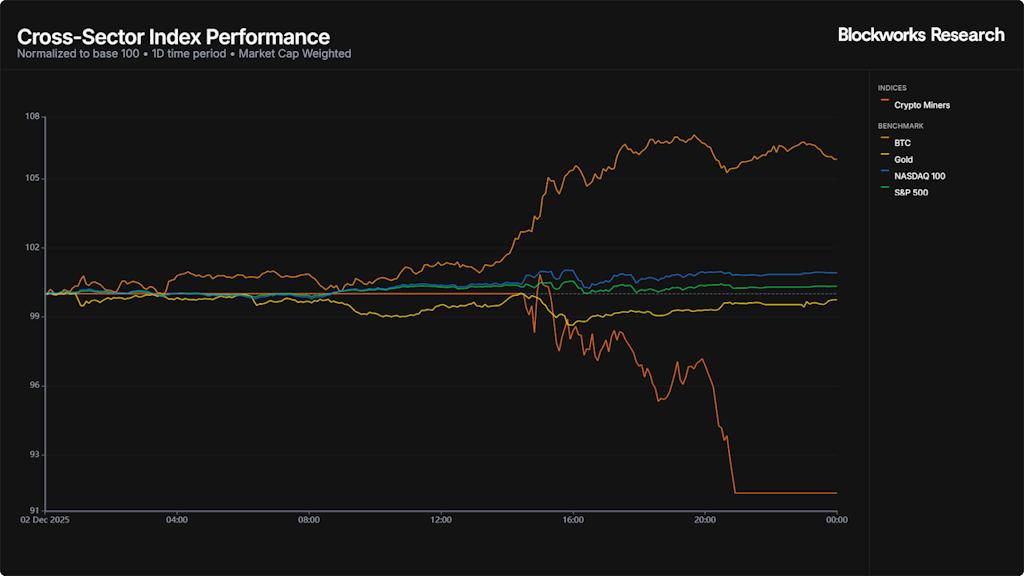1024x576 pixels.
Task: Toggle the Crypto Miners legend series
Action: [922, 105]
